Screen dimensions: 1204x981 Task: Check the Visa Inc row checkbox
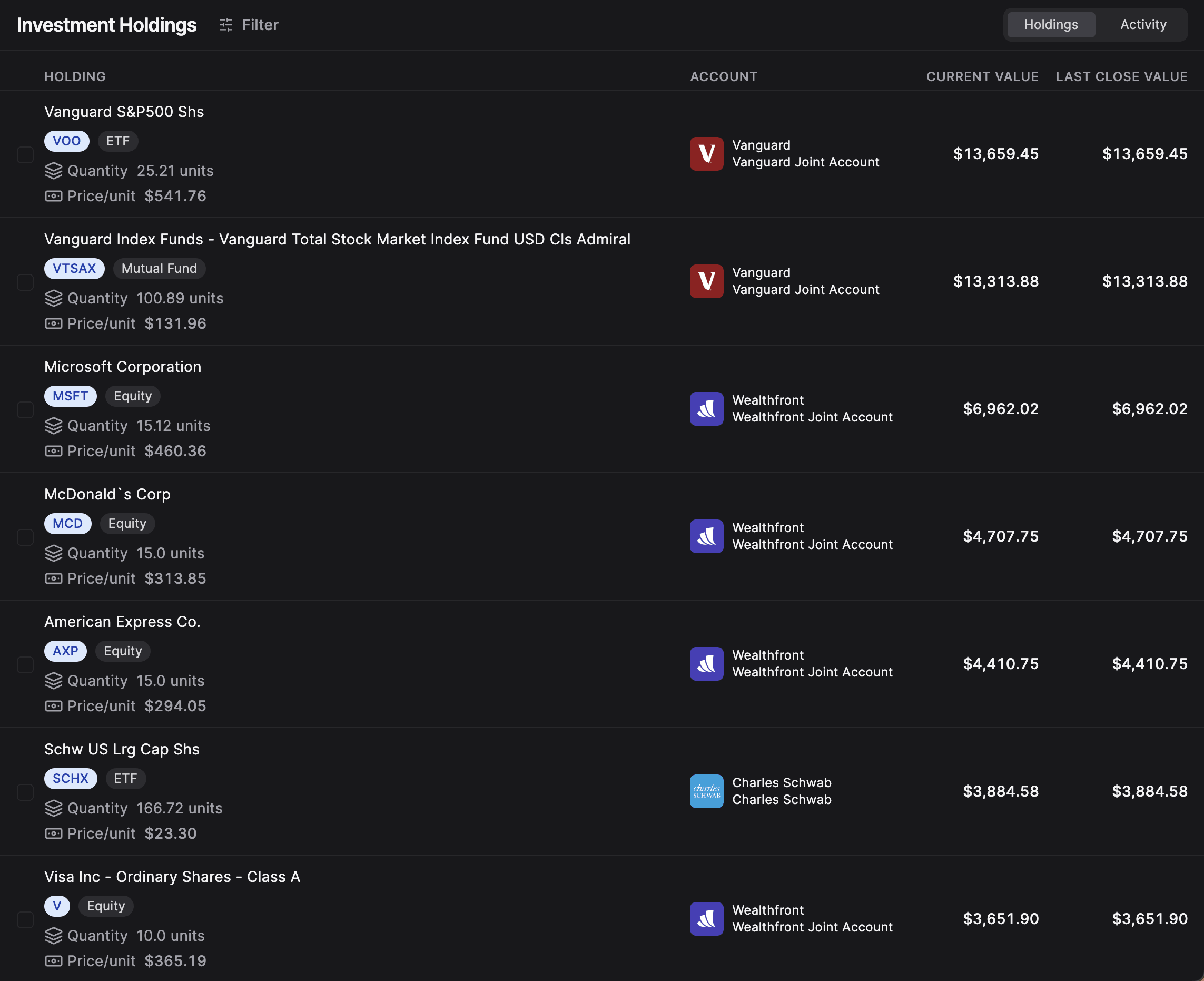(25, 919)
